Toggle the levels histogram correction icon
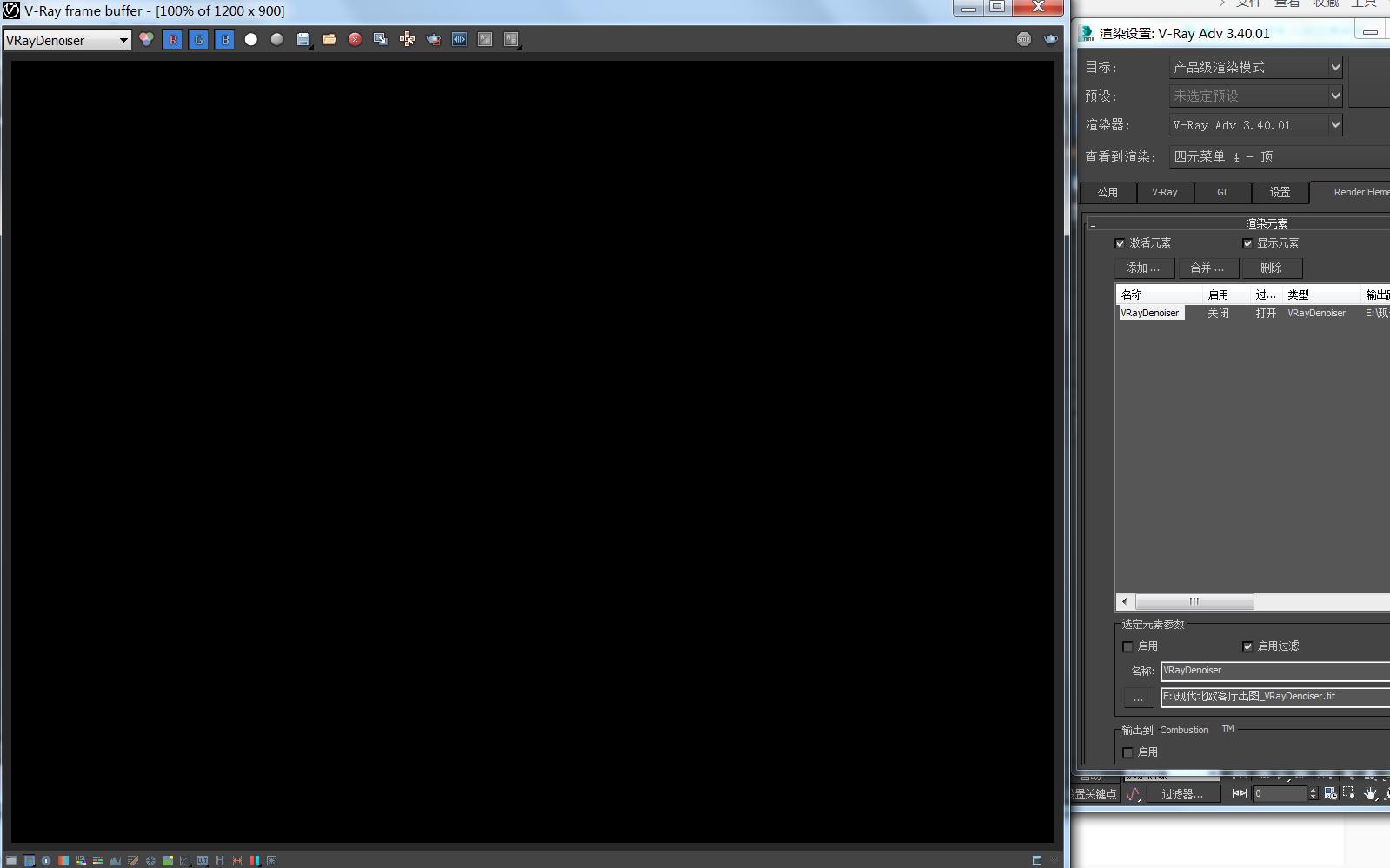 pyautogui.click(x=116, y=860)
